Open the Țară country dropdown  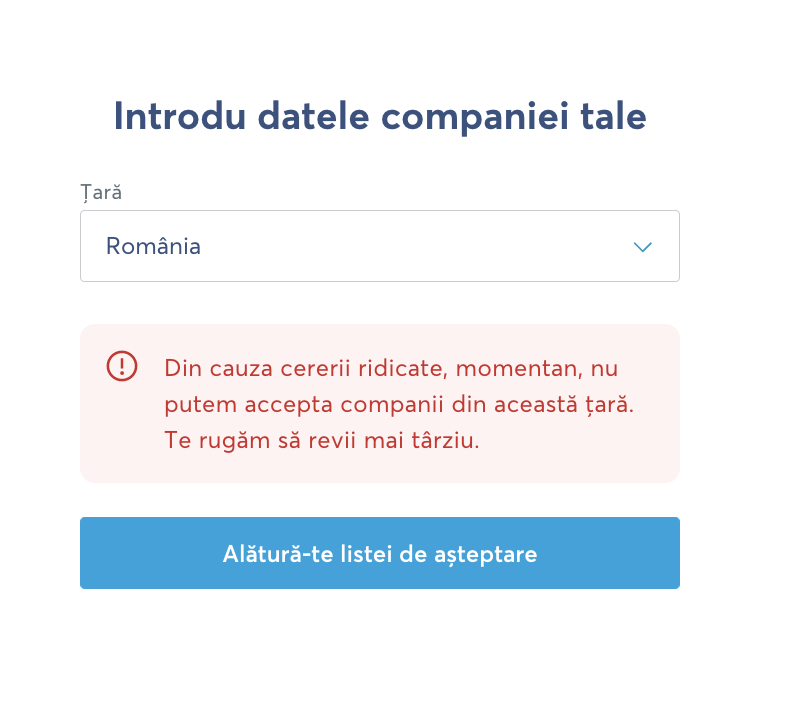379,246
